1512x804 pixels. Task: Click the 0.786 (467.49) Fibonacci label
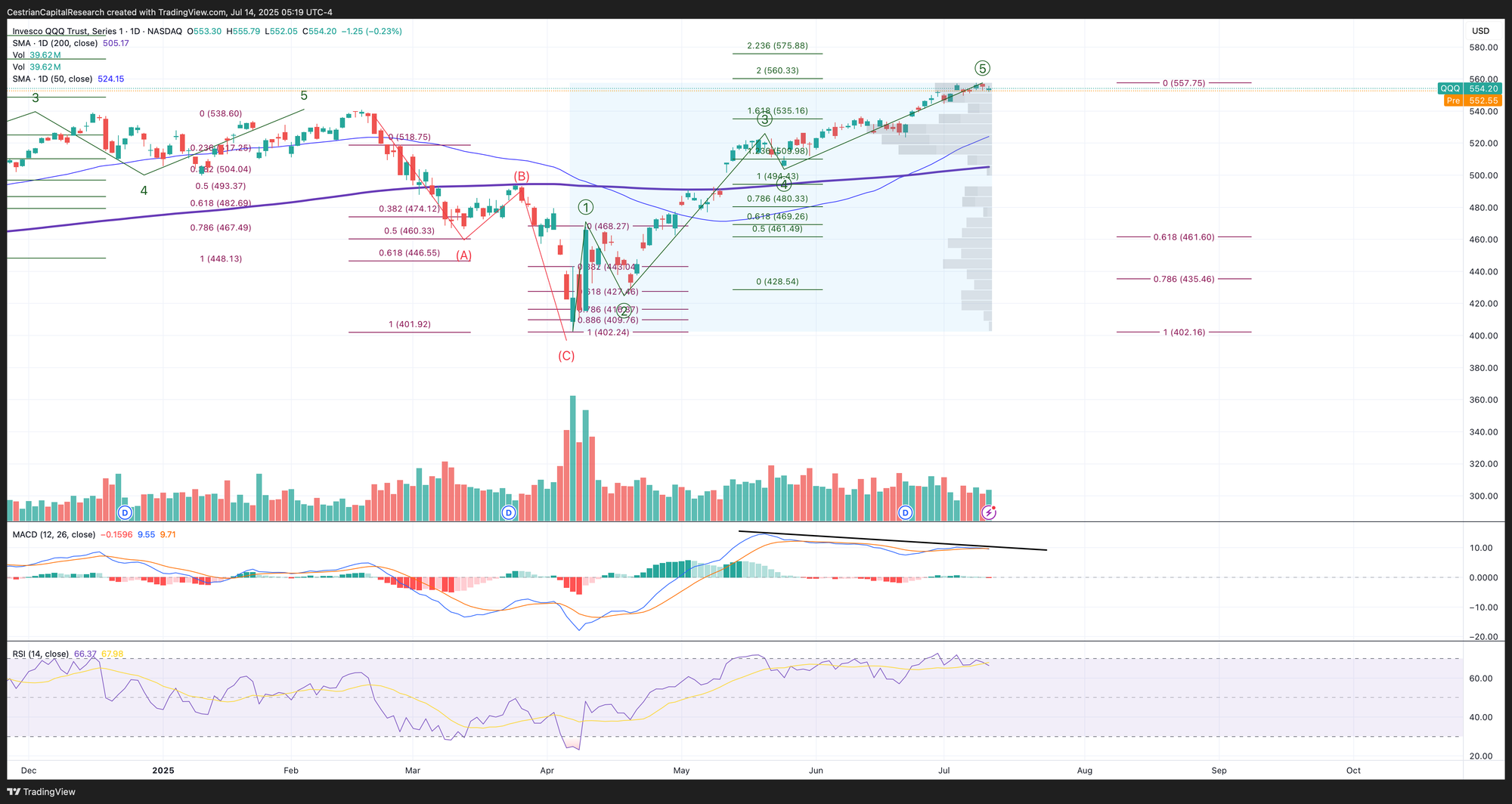pyautogui.click(x=221, y=227)
